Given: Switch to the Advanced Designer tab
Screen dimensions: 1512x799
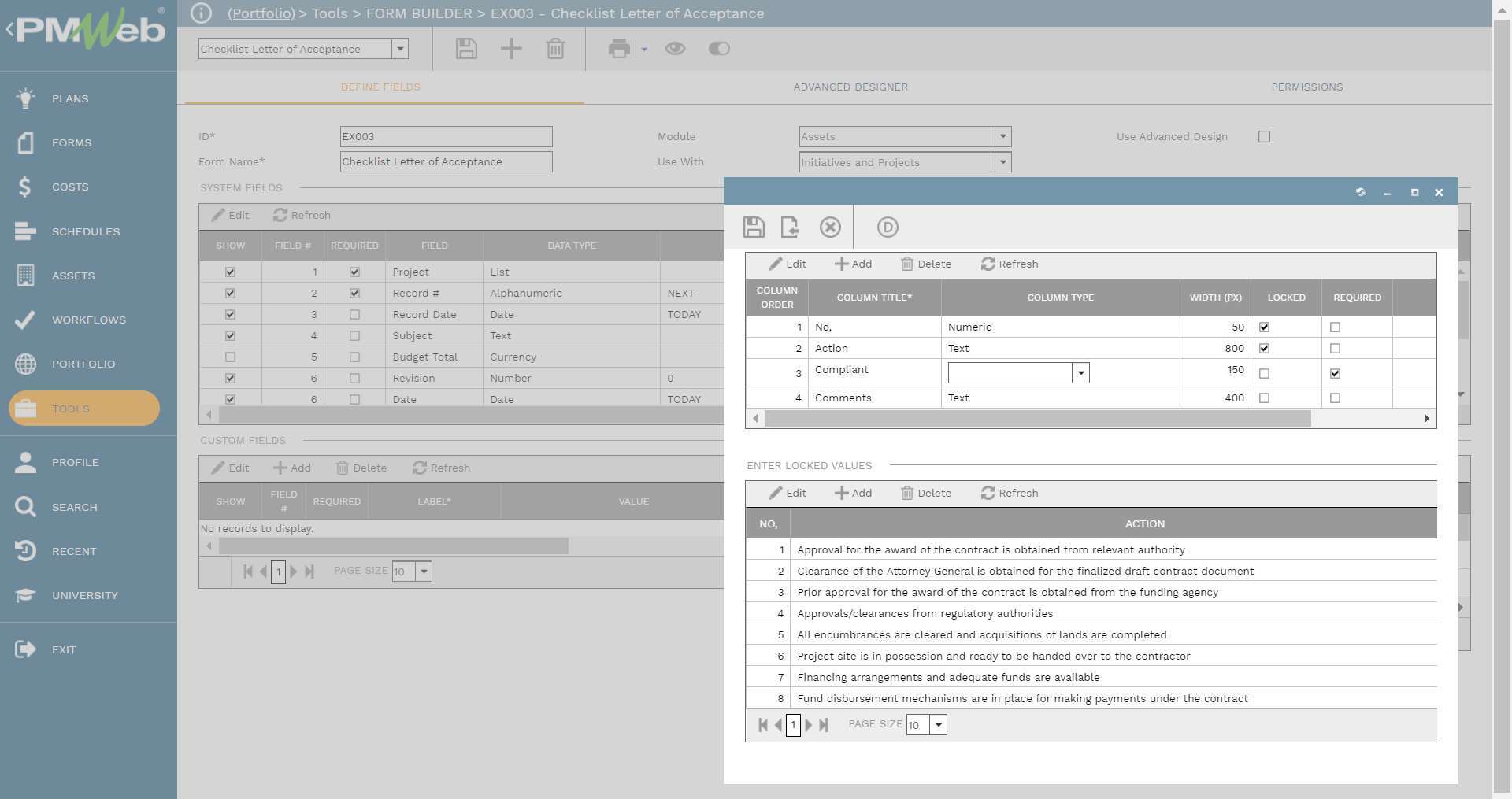Looking at the screenshot, I should (850, 87).
